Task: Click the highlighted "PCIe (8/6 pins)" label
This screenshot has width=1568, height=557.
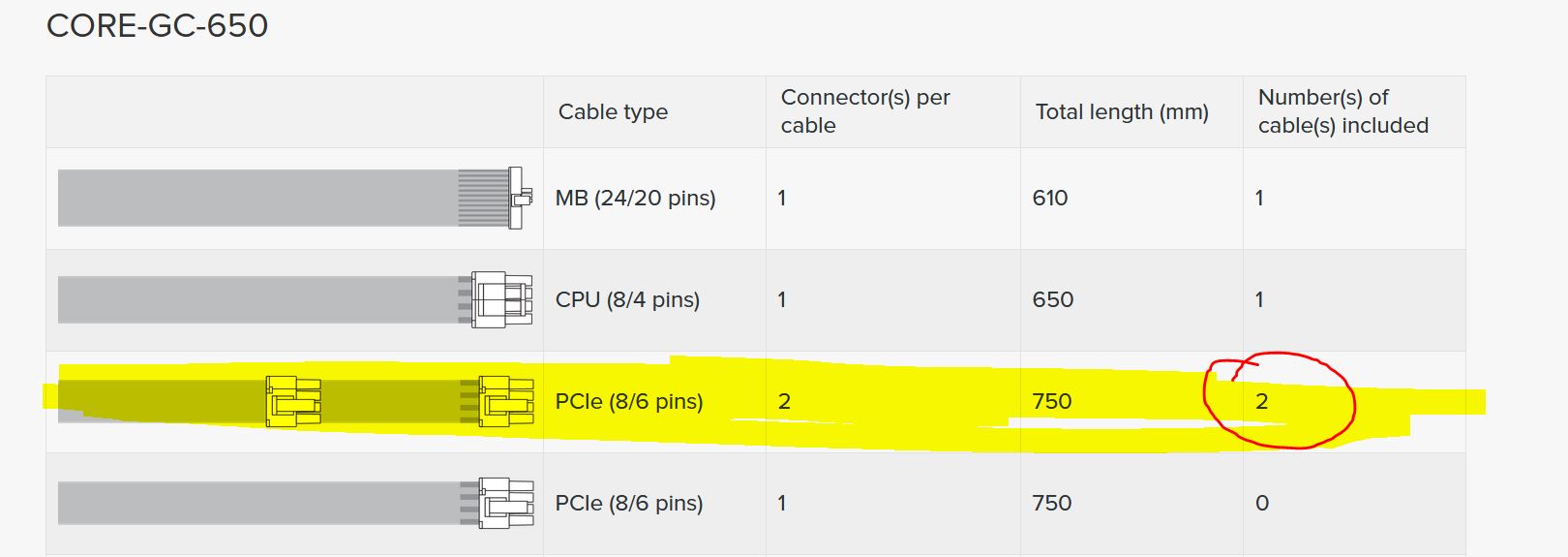Action: 629,402
